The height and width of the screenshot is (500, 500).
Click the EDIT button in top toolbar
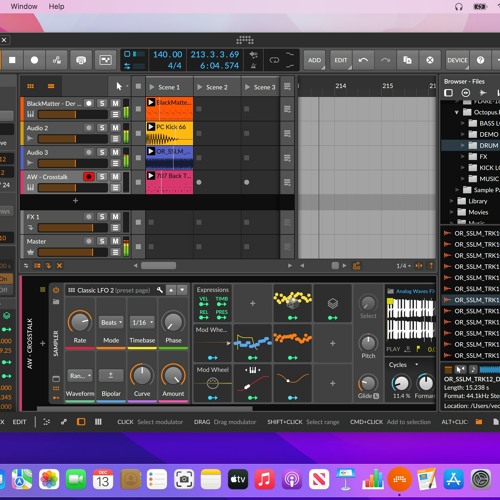[x=341, y=60]
